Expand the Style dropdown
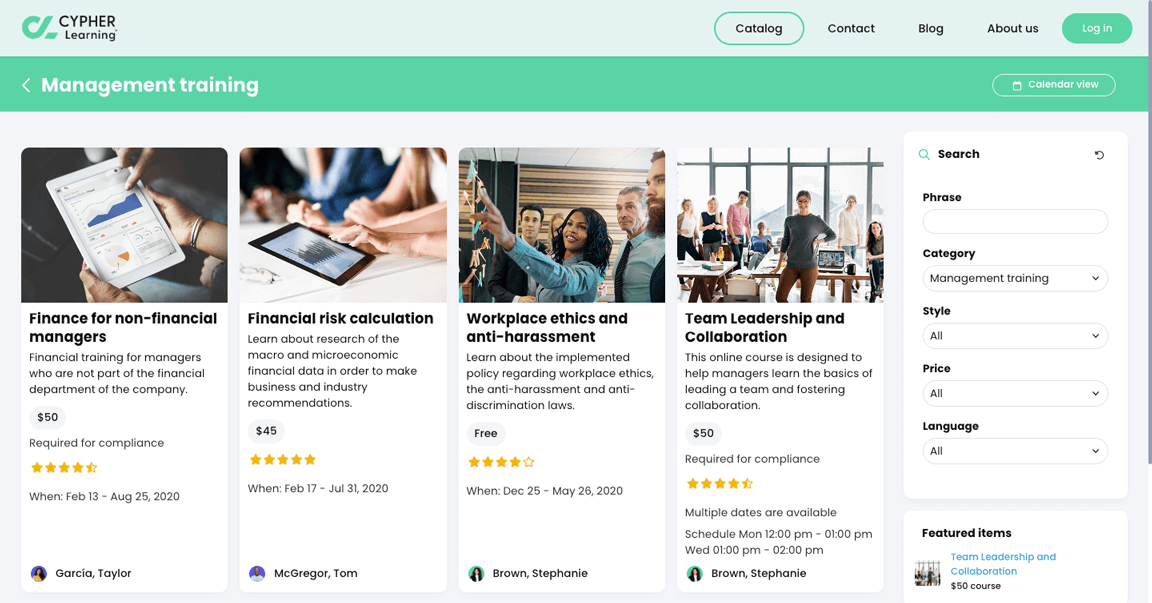 click(1015, 335)
